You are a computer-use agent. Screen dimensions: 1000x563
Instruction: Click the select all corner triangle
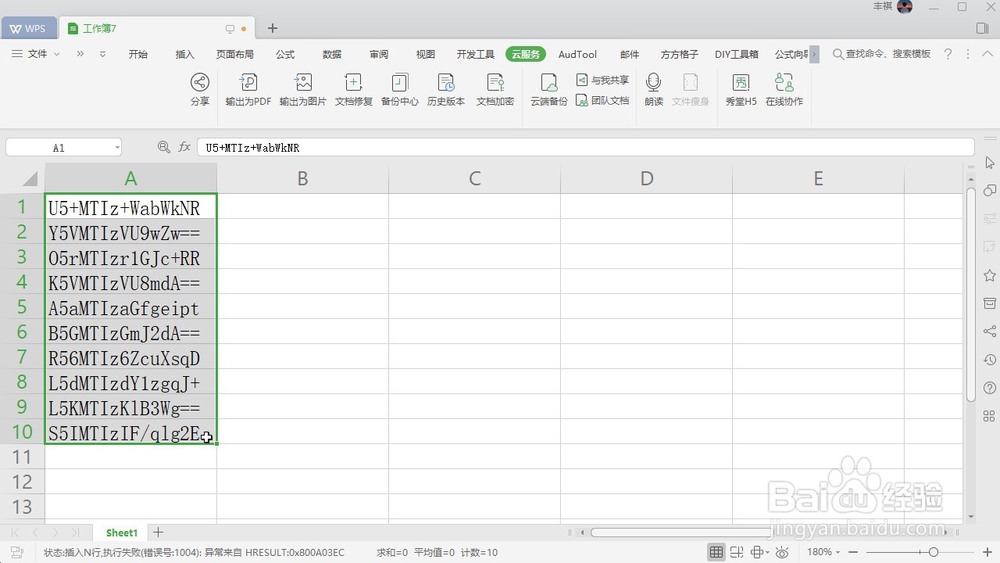(x=29, y=179)
